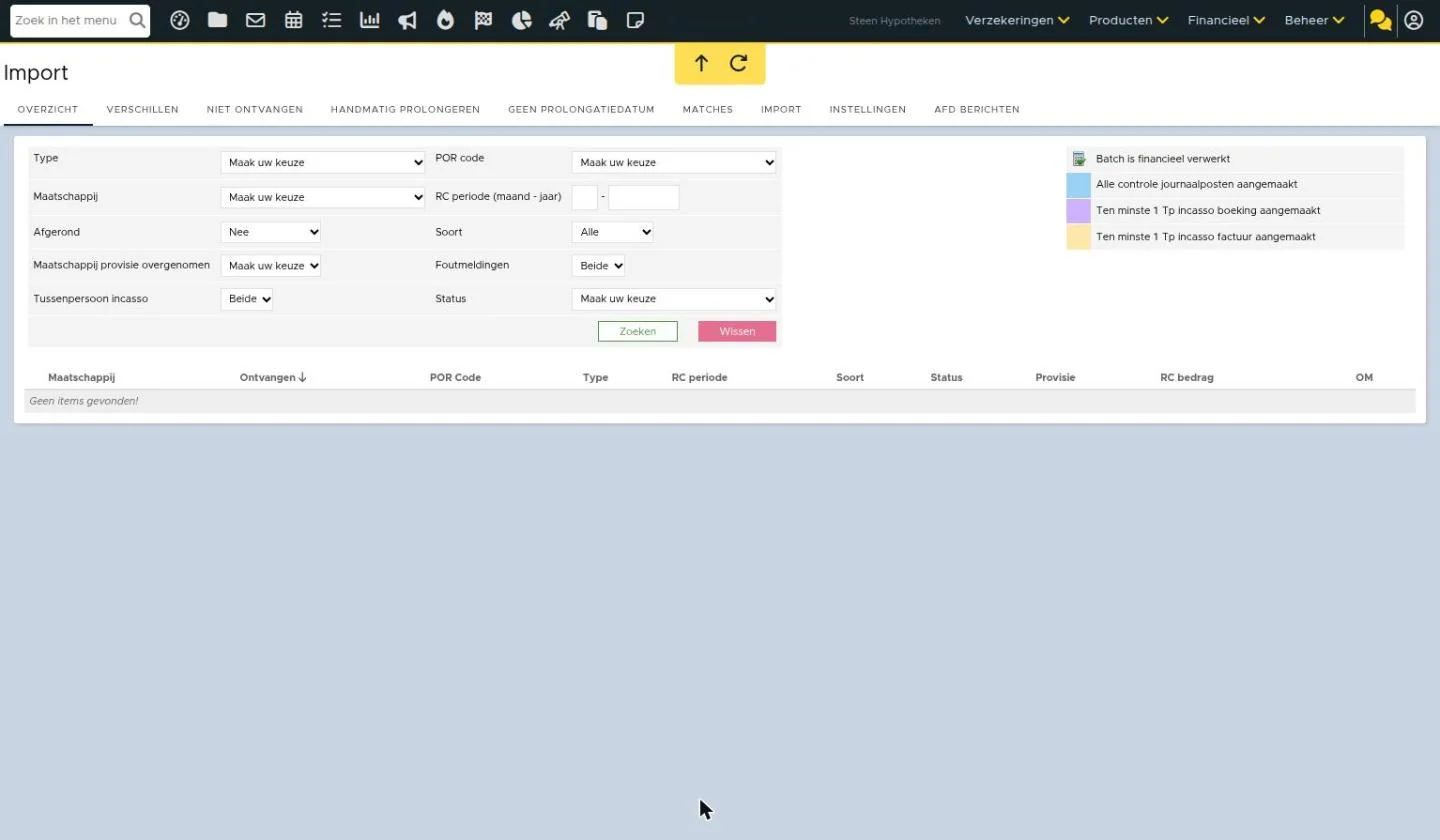The height and width of the screenshot is (840, 1440).
Task: Open the Maatschappij dropdown
Action: pyautogui.click(x=323, y=197)
